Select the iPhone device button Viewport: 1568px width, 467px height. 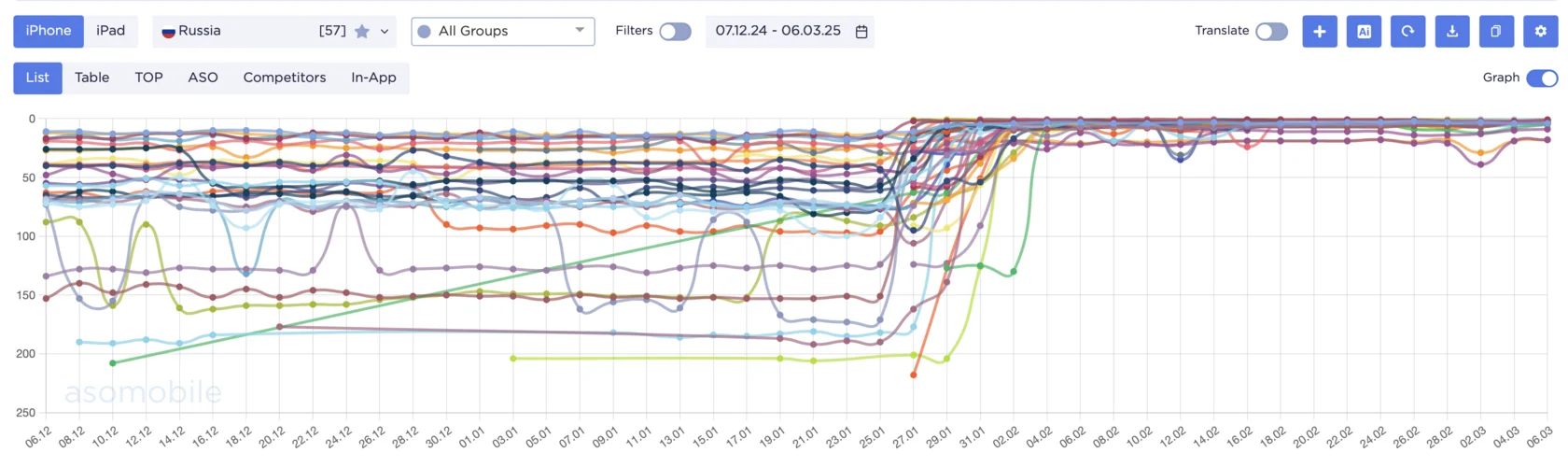pyautogui.click(x=49, y=31)
